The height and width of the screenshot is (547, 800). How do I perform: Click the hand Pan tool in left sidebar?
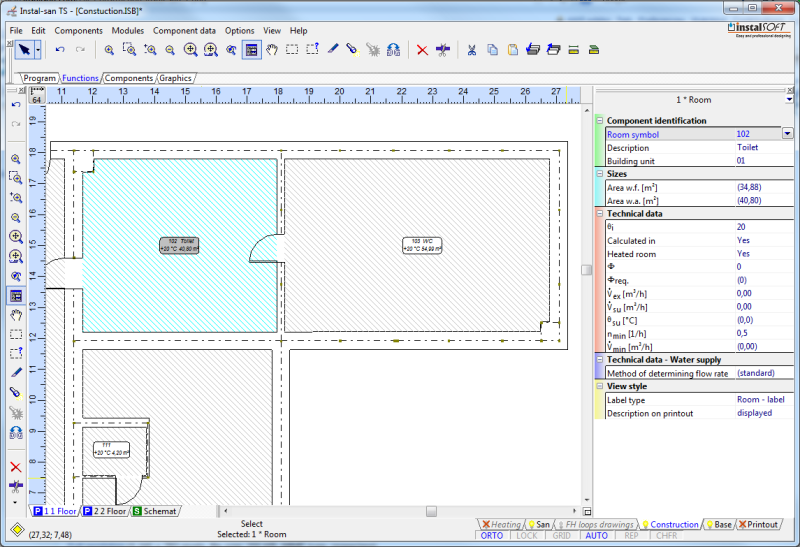click(16, 315)
